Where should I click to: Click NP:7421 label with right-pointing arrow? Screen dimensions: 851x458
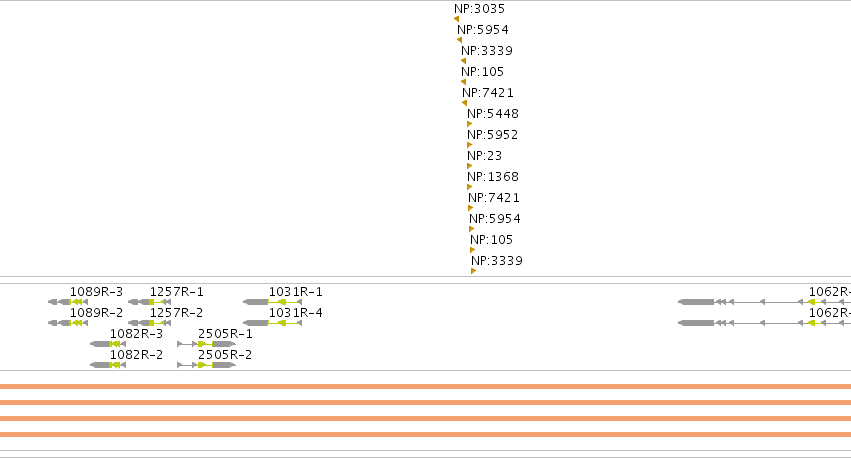[493, 198]
